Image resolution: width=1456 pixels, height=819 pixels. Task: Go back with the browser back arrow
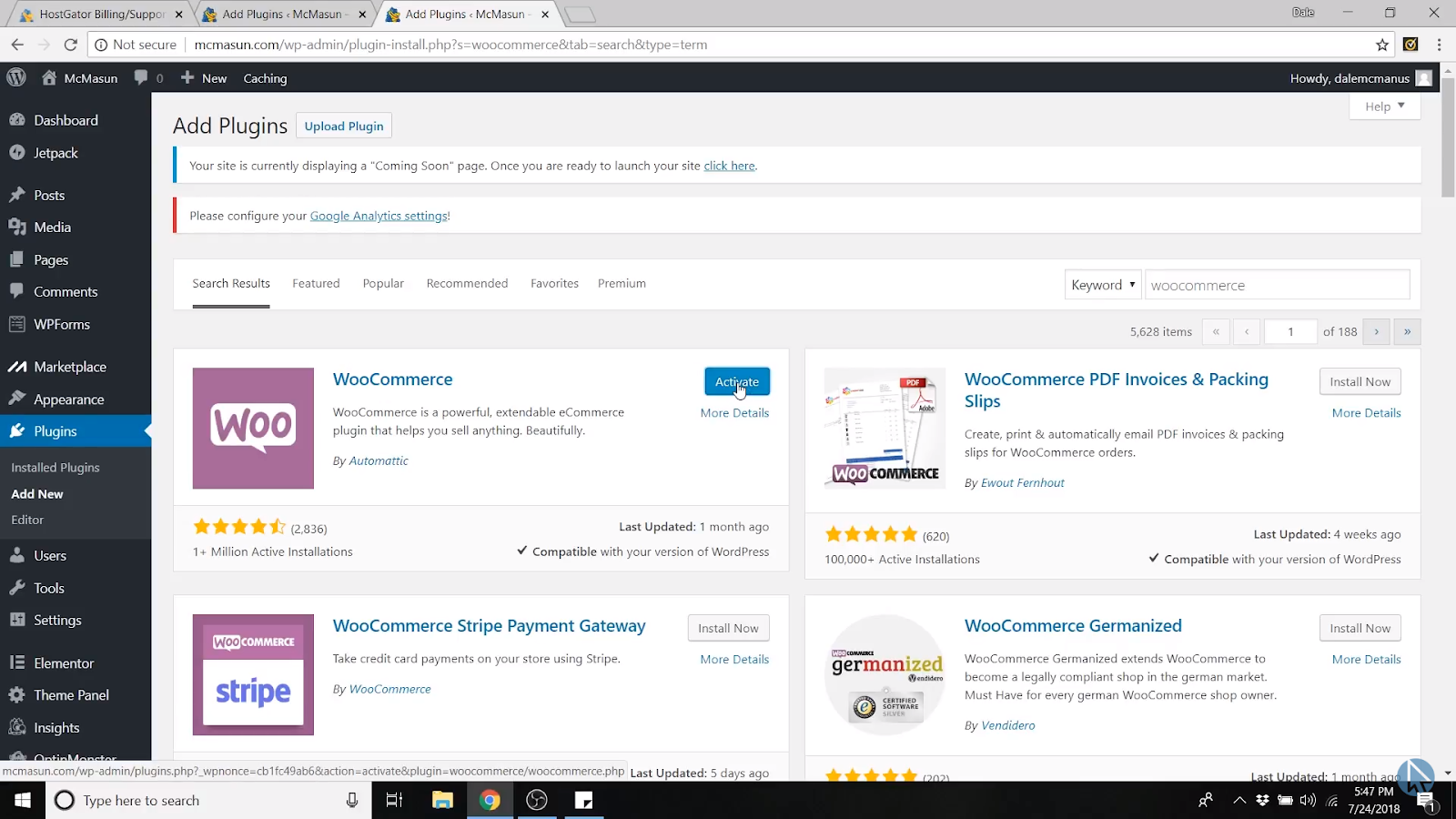tap(17, 45)
